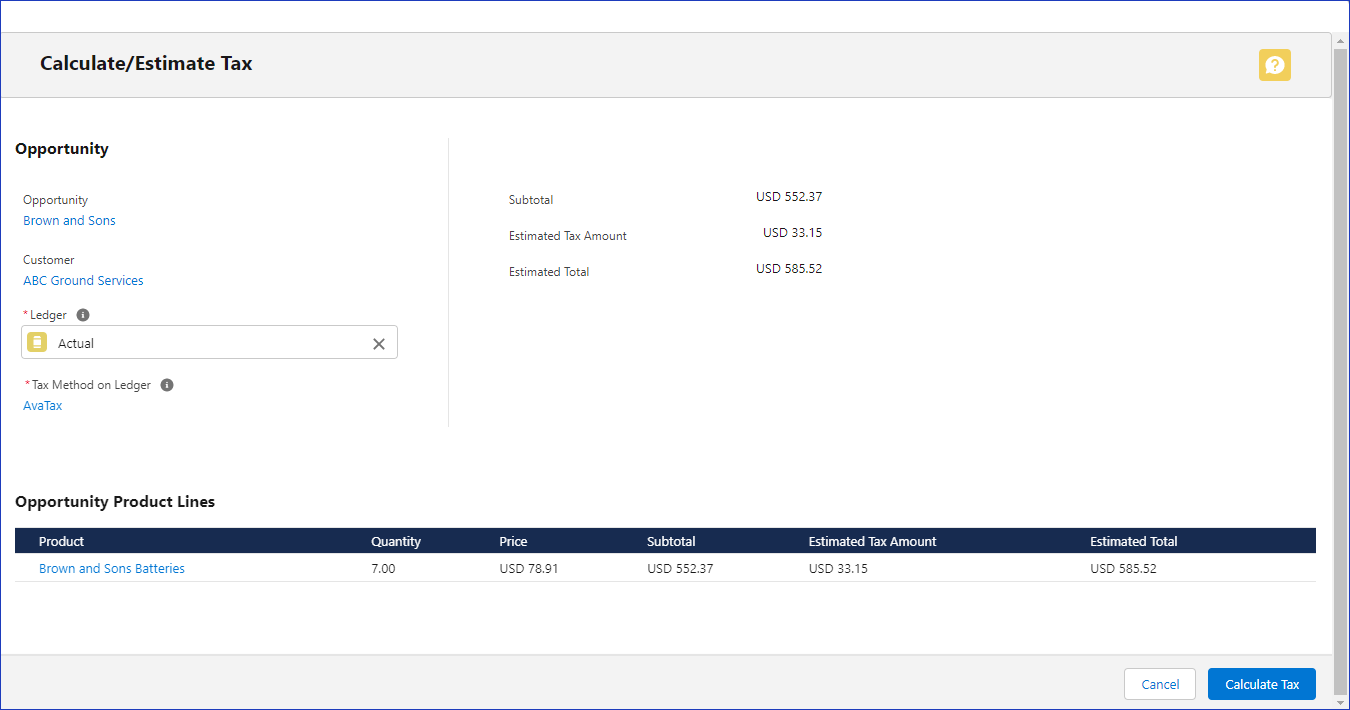Open the ABC Ground Services customer link
The image size is (1350, 710).
[83, 281]
